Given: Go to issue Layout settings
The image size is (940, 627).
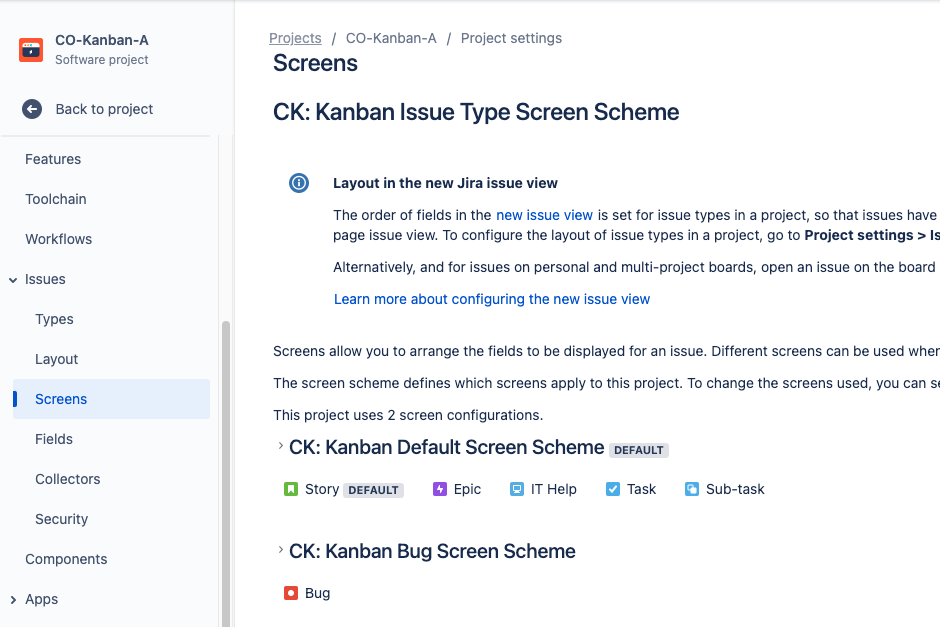Looking at the screenshot, I should pyautogui.click(x=56, y=360).
